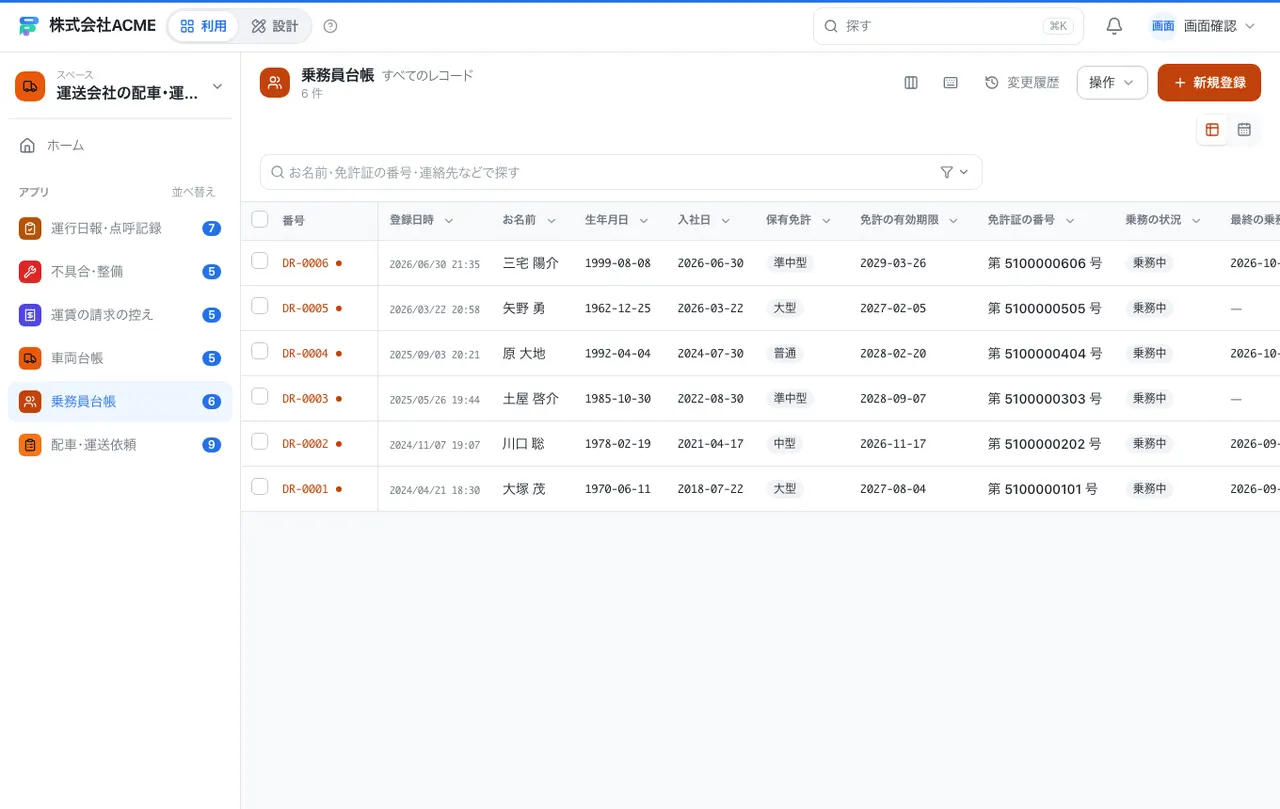Click 配車・運送依頼 clipboard icon
Screen dimensions: 1280x809
pos(30,444)
